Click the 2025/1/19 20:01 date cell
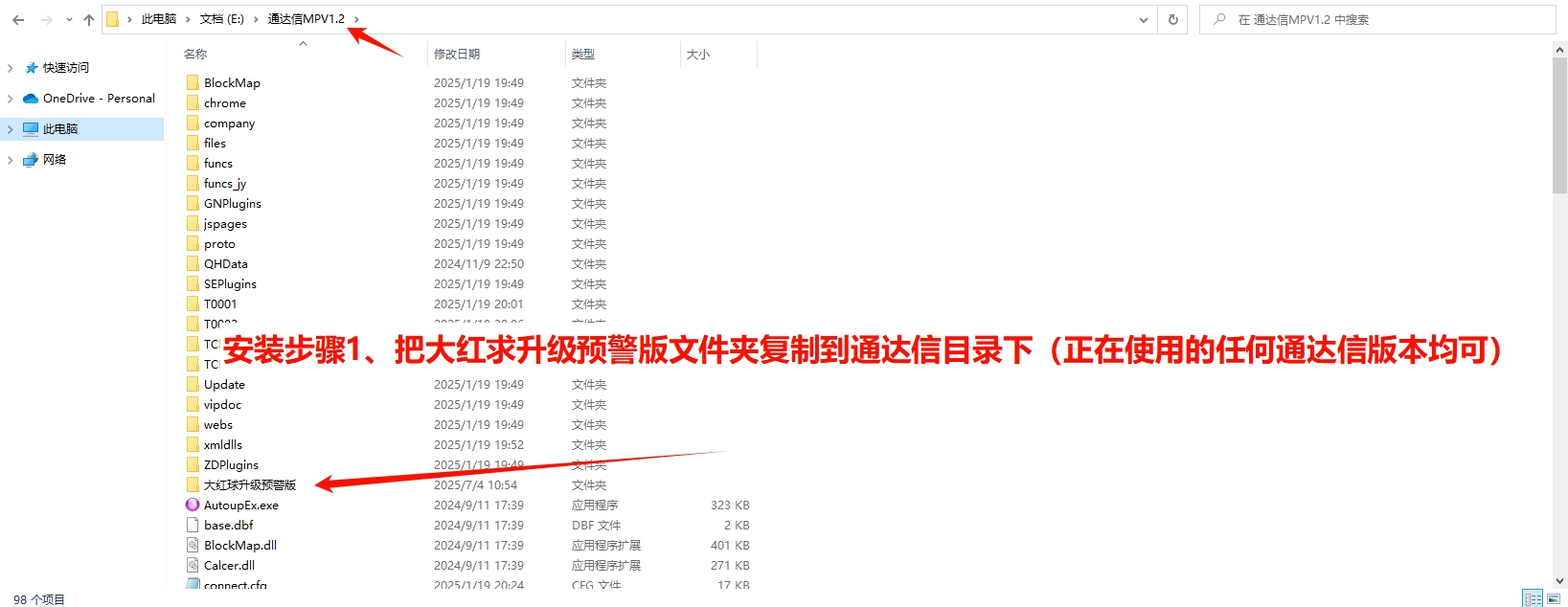 pos(479,304)
